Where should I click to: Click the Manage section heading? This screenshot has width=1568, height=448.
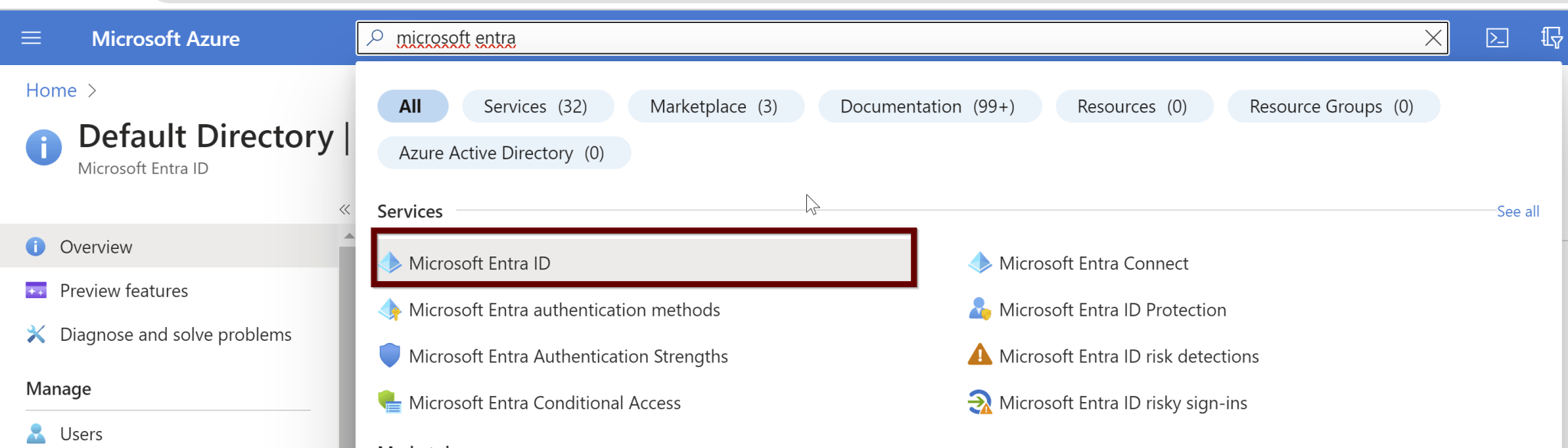(x=58, y=389)
